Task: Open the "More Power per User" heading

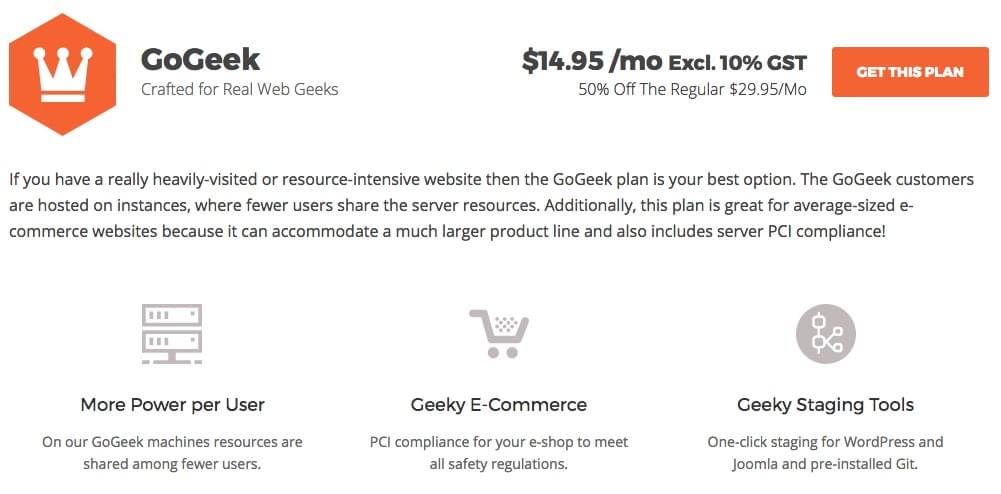Action: [172, 405]
